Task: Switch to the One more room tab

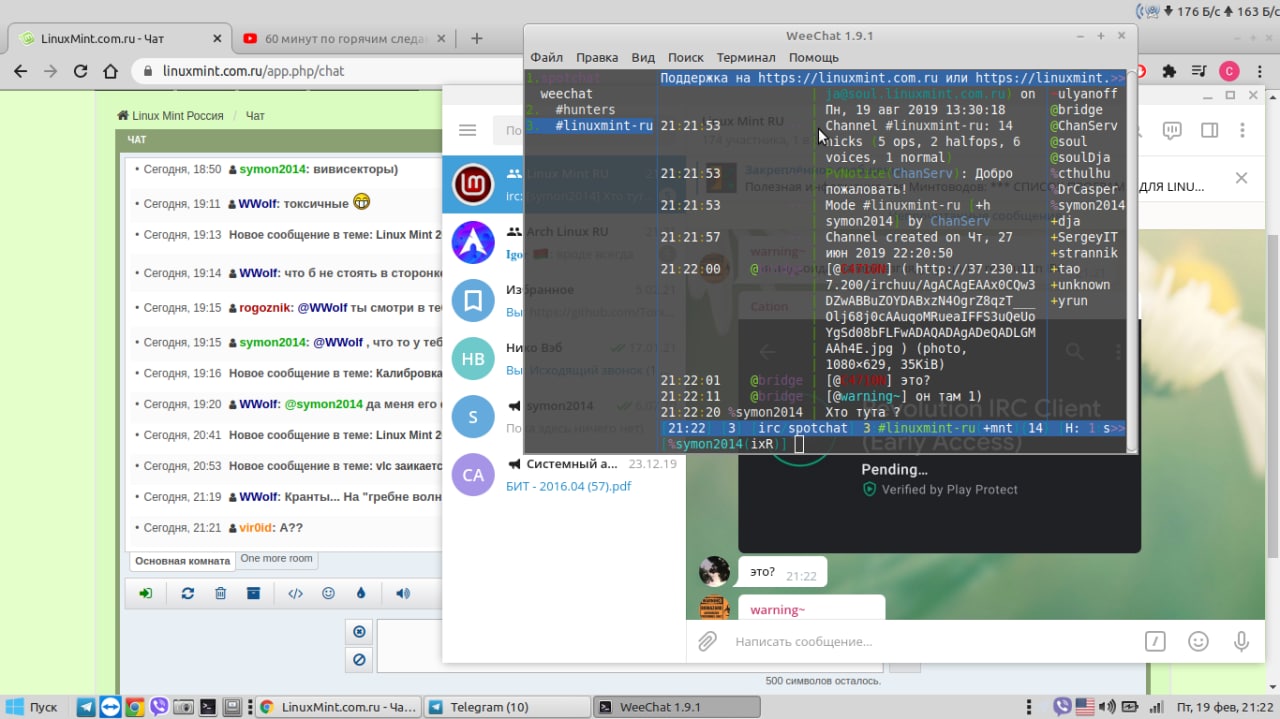Action: pos(277,559)
